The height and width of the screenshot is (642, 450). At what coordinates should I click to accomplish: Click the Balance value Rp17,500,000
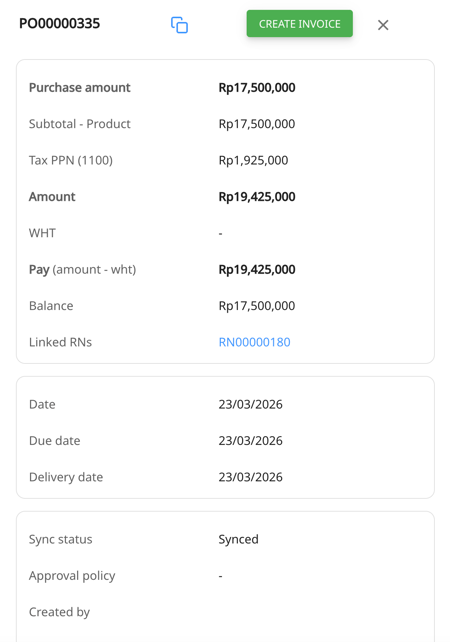click(x=257, y=306)
